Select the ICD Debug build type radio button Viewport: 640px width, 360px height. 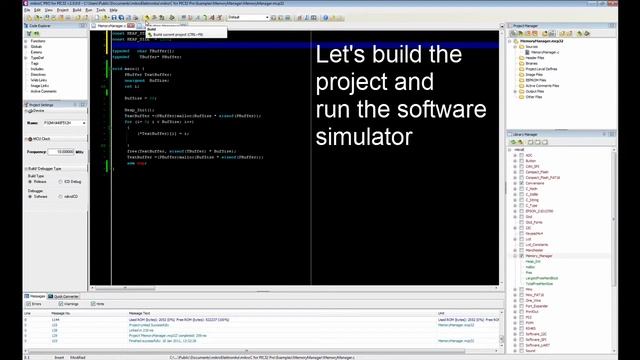pos(60,182)
